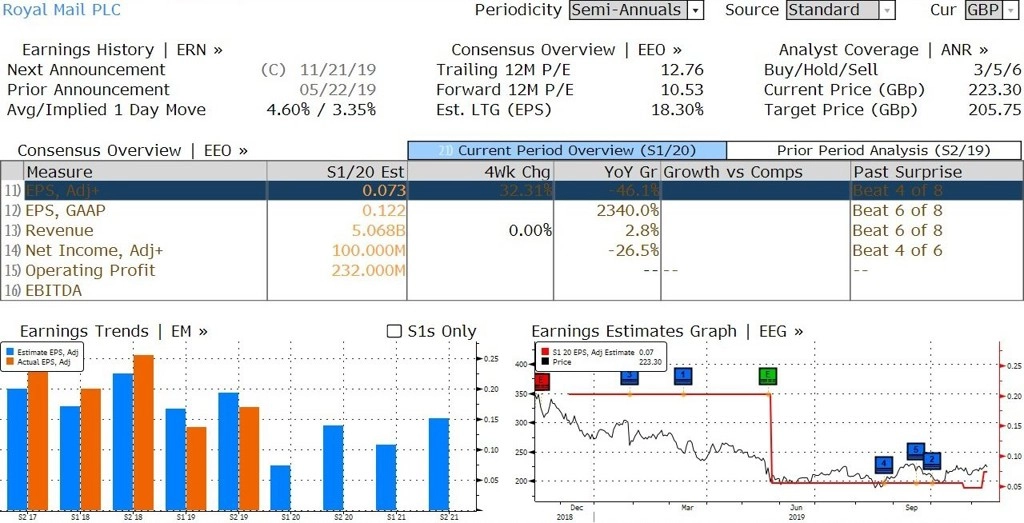Screen dimensions: 1024x523
Task: Click blue marker 1 on estimates graph
Action: [x=683, y=376]
